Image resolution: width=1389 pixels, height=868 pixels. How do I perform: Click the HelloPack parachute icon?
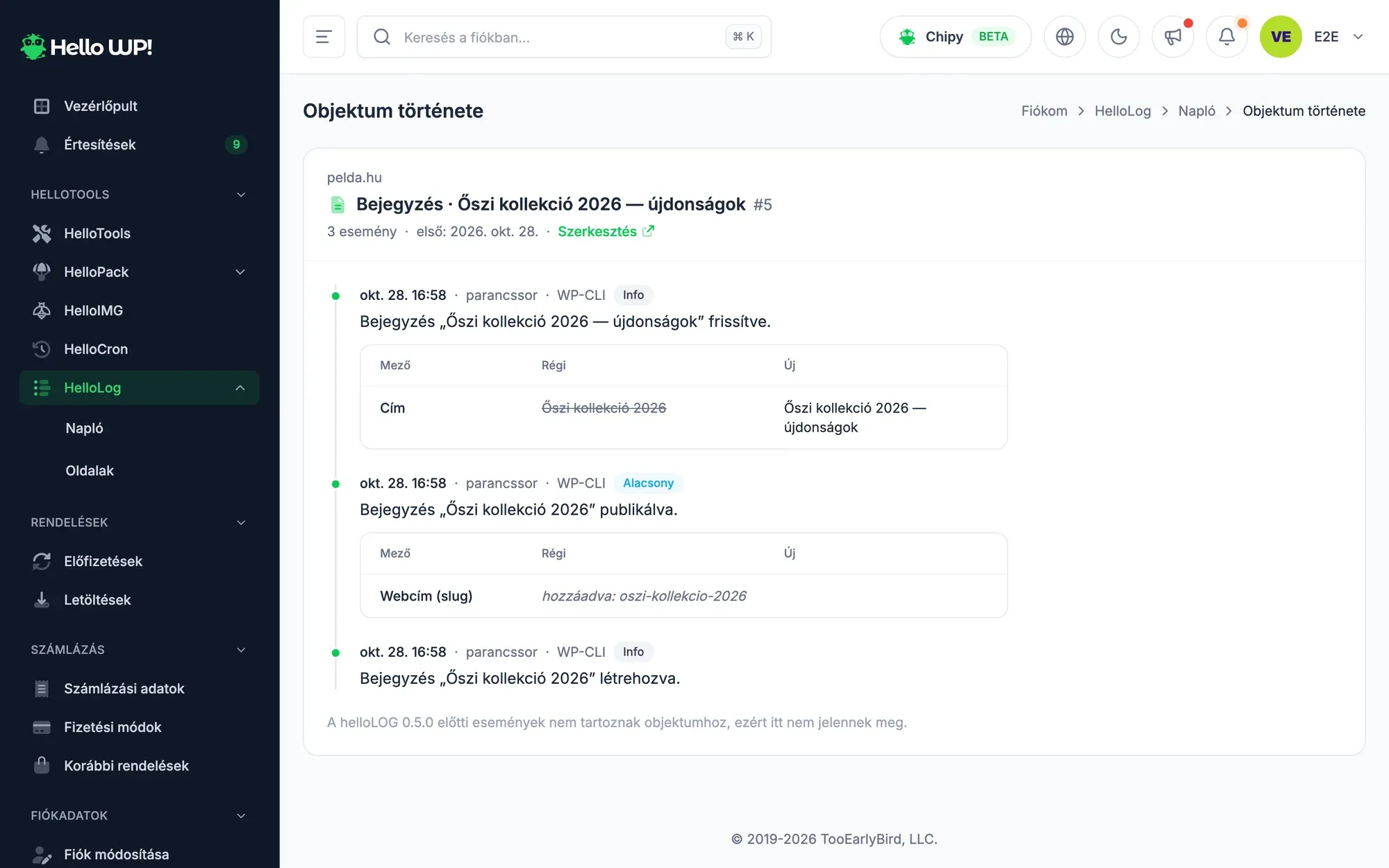42,272
